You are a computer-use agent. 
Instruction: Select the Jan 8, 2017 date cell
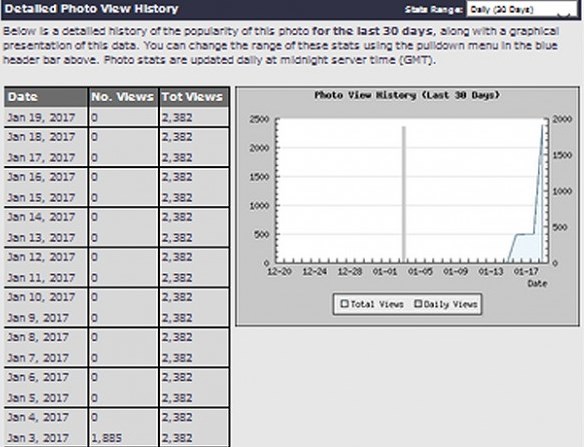pos(46,337)
